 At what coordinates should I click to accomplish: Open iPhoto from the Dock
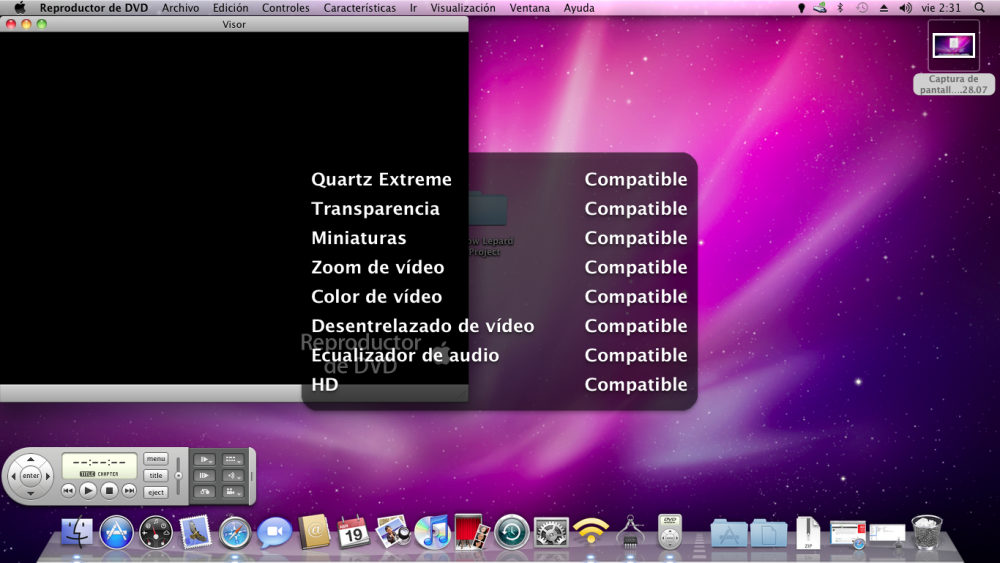[392, 532]
